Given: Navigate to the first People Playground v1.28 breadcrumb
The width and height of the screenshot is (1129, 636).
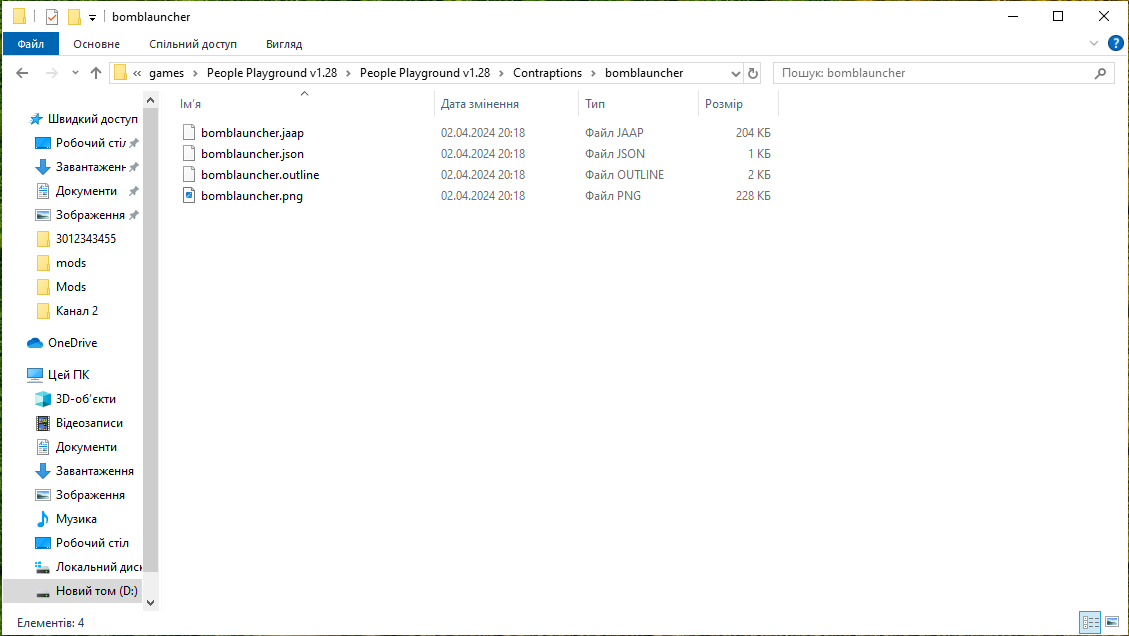Looking at the screenshot, I should coord(272,73).
